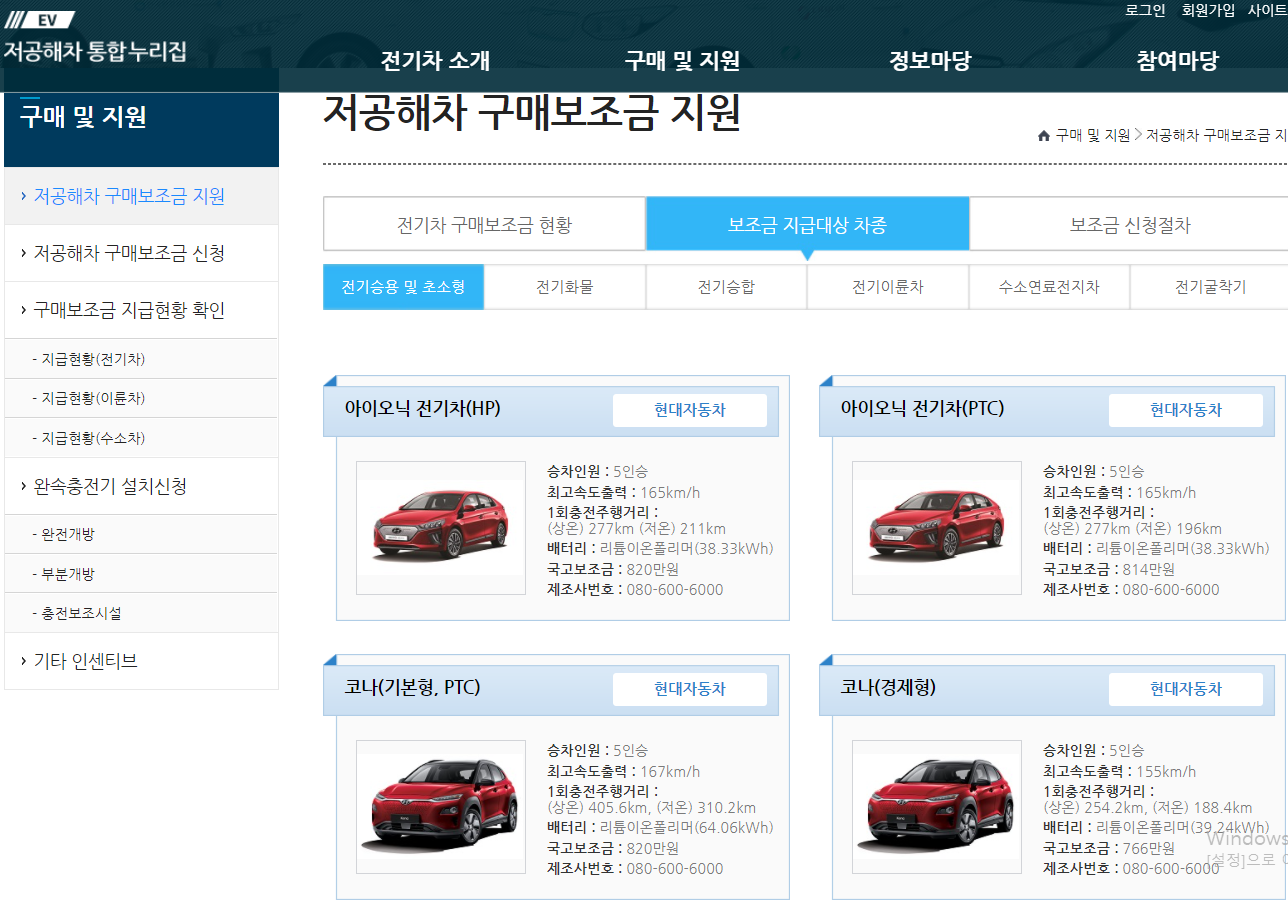Select 기타 인센티브 in the sidebar
The height and width of the screenshot is (902, 1288).
pyautogui.click(x=141, y=661)
